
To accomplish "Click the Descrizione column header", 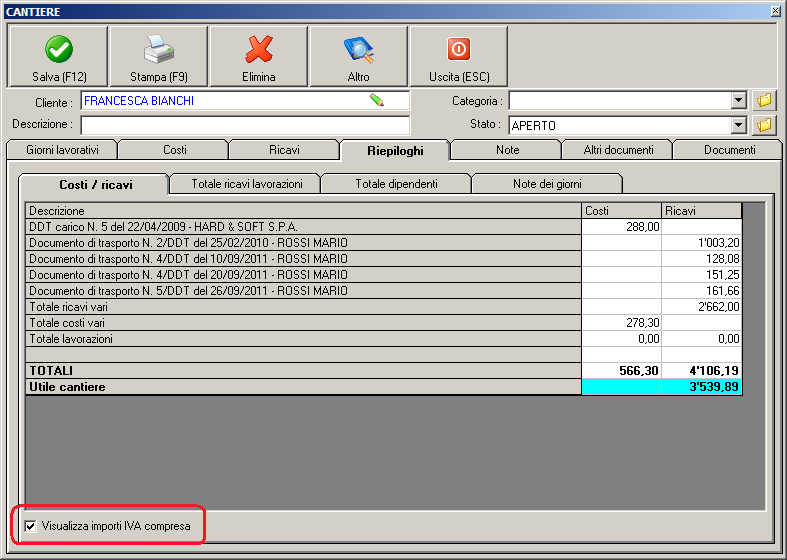I will click(x=303, y=211).
